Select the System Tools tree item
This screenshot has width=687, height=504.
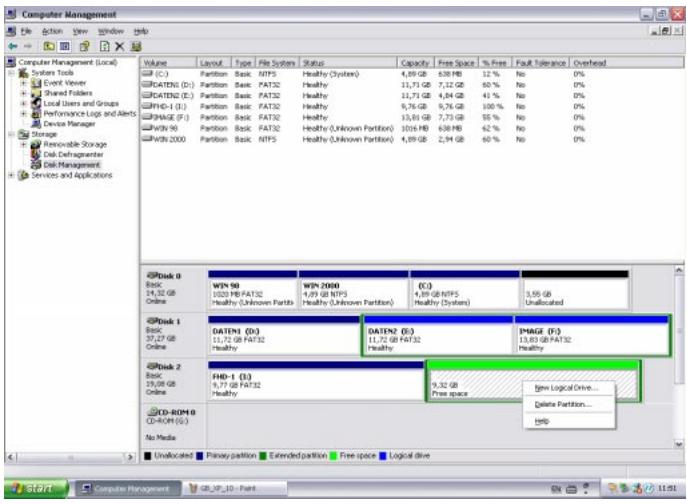click(x=52, y=73)
